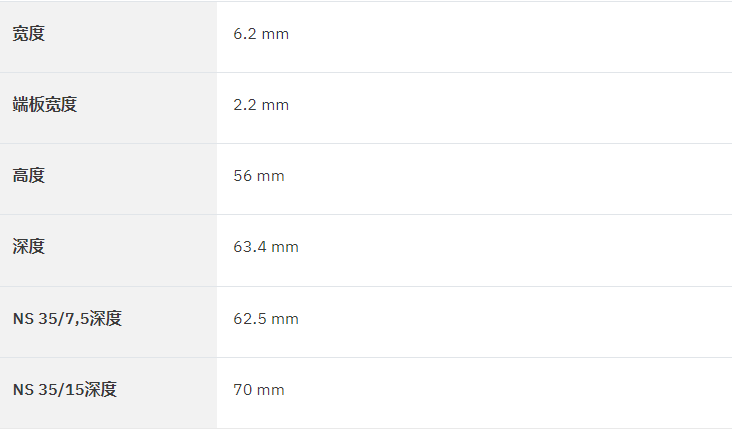Screen dimensions: 734x429
Task: Select the 2.2 mm end plate value
Action: click(261, 105)
